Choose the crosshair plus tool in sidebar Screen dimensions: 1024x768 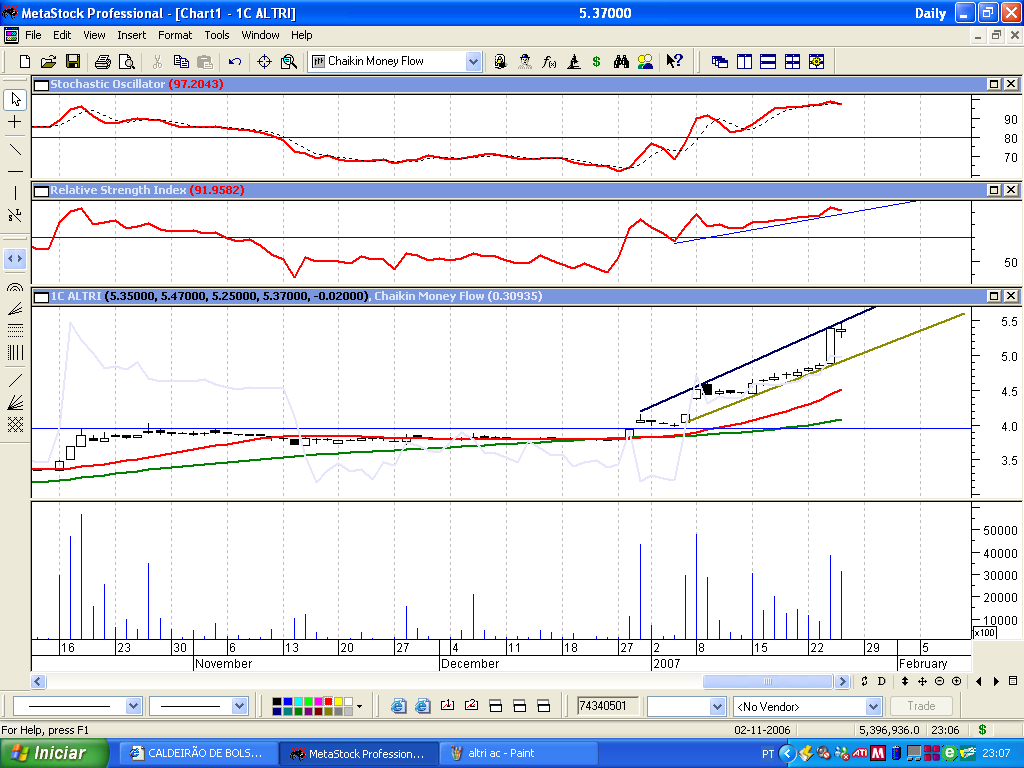coord(15,122)
